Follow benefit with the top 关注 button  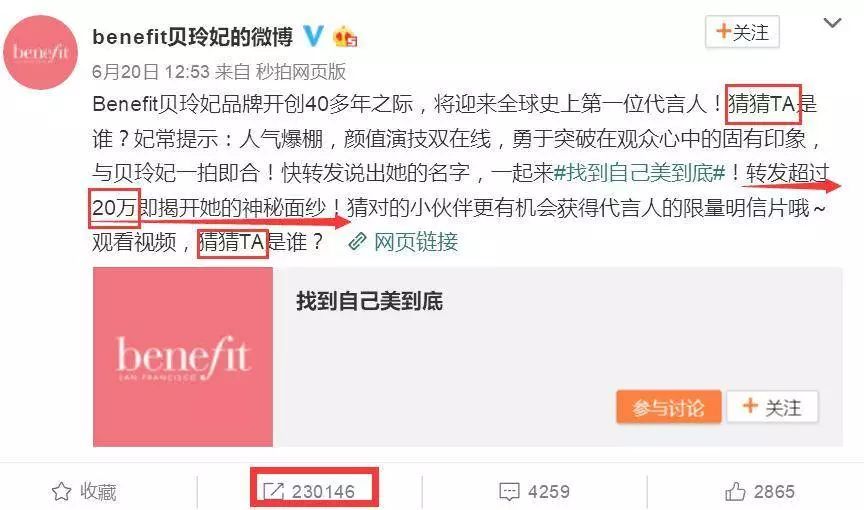[x=742, y=32]
